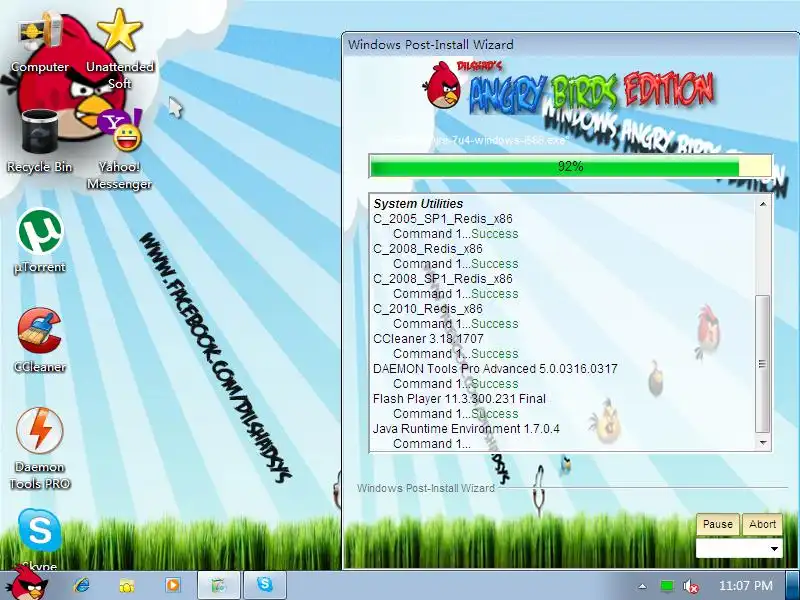Select the CCleaner 3.18.1707 entry

428,339
